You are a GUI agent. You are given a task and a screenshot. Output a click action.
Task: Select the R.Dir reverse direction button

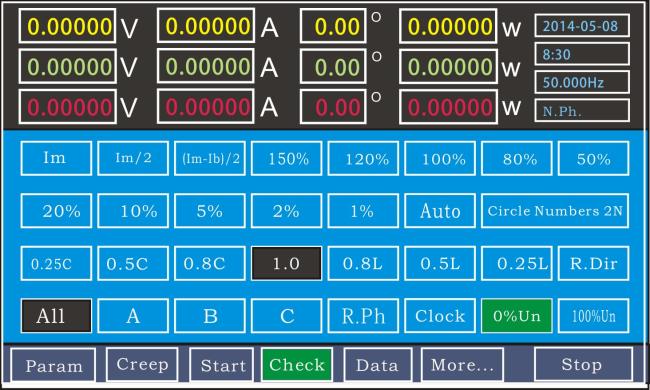(x=594, y=263)
